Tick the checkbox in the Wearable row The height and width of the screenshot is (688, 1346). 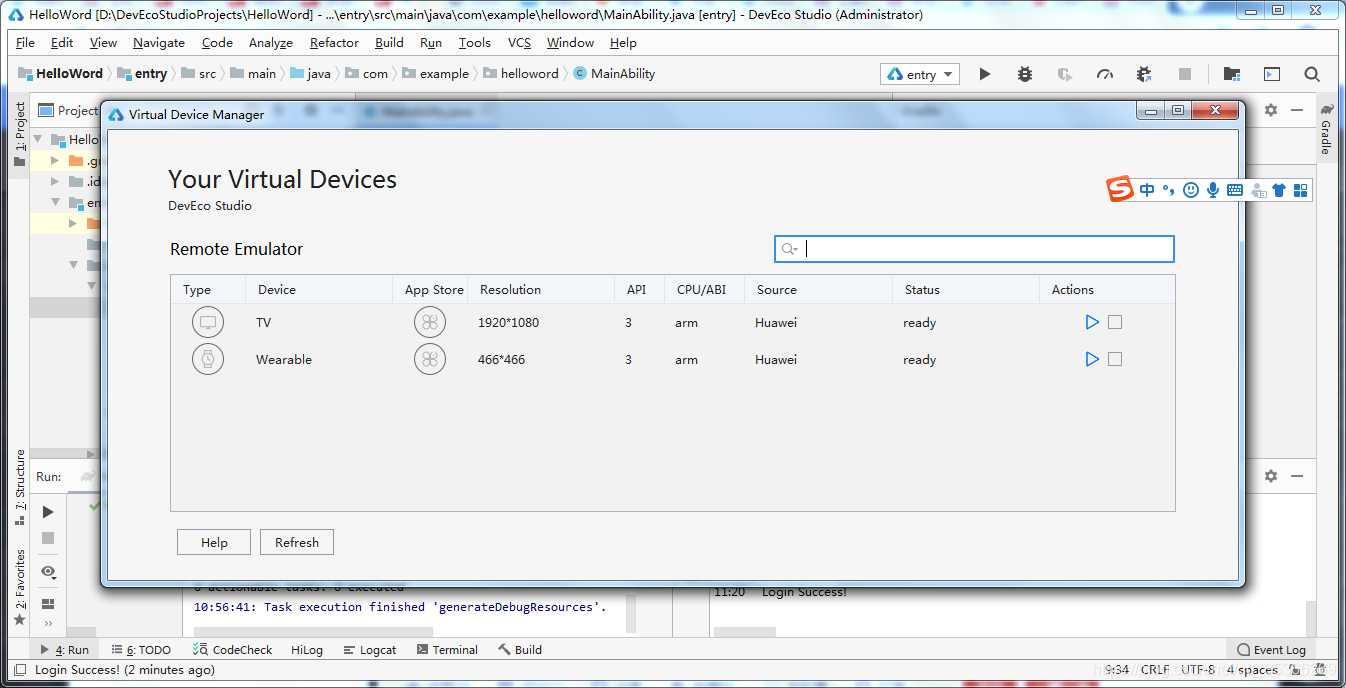[1115, 359]
